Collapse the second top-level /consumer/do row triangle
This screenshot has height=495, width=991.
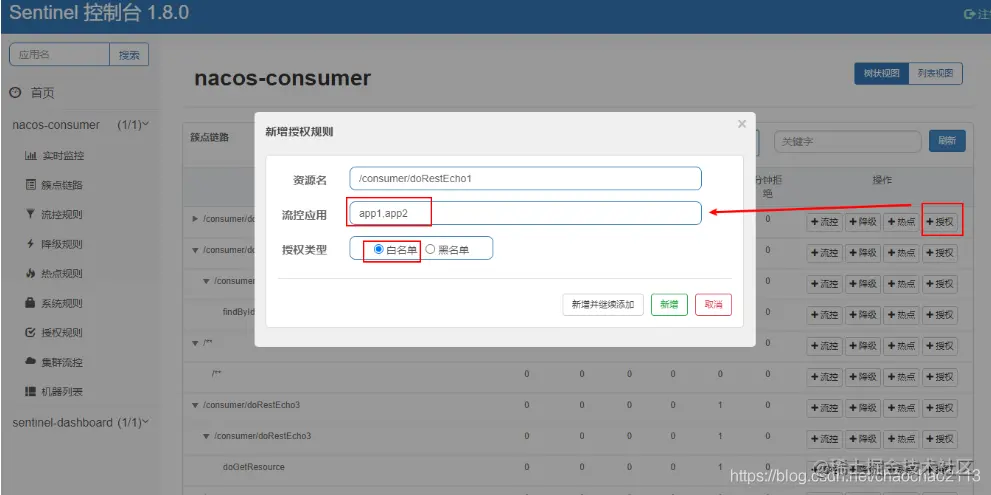pos(195,250)
